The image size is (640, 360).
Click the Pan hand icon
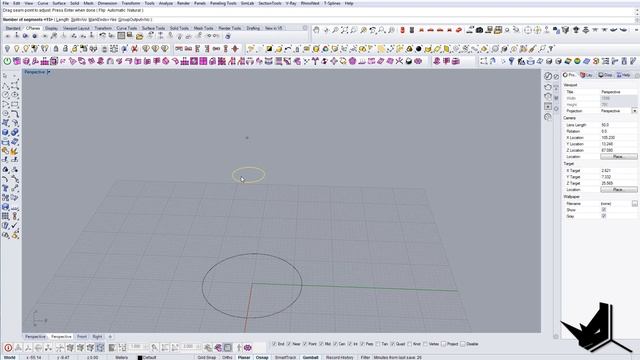point(316,30)
